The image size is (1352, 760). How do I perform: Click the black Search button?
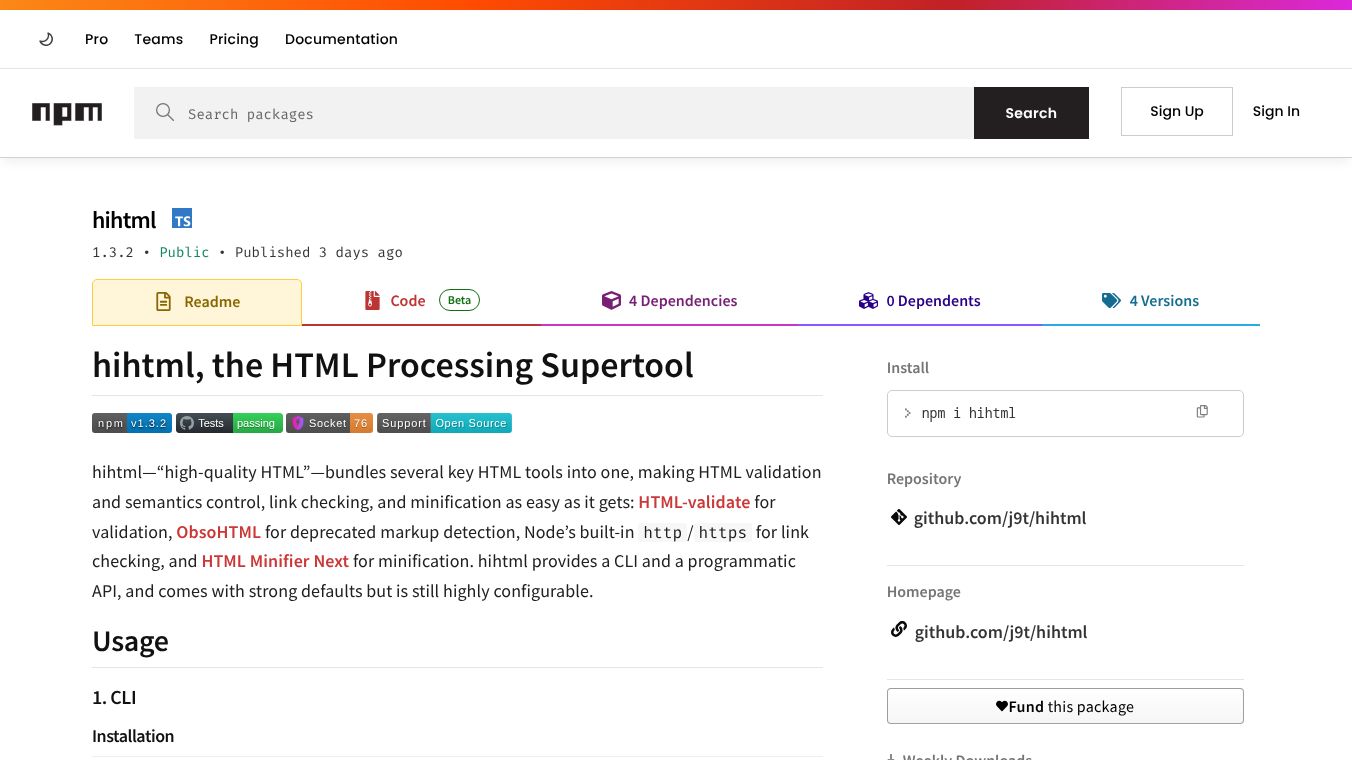[1031, 113]
